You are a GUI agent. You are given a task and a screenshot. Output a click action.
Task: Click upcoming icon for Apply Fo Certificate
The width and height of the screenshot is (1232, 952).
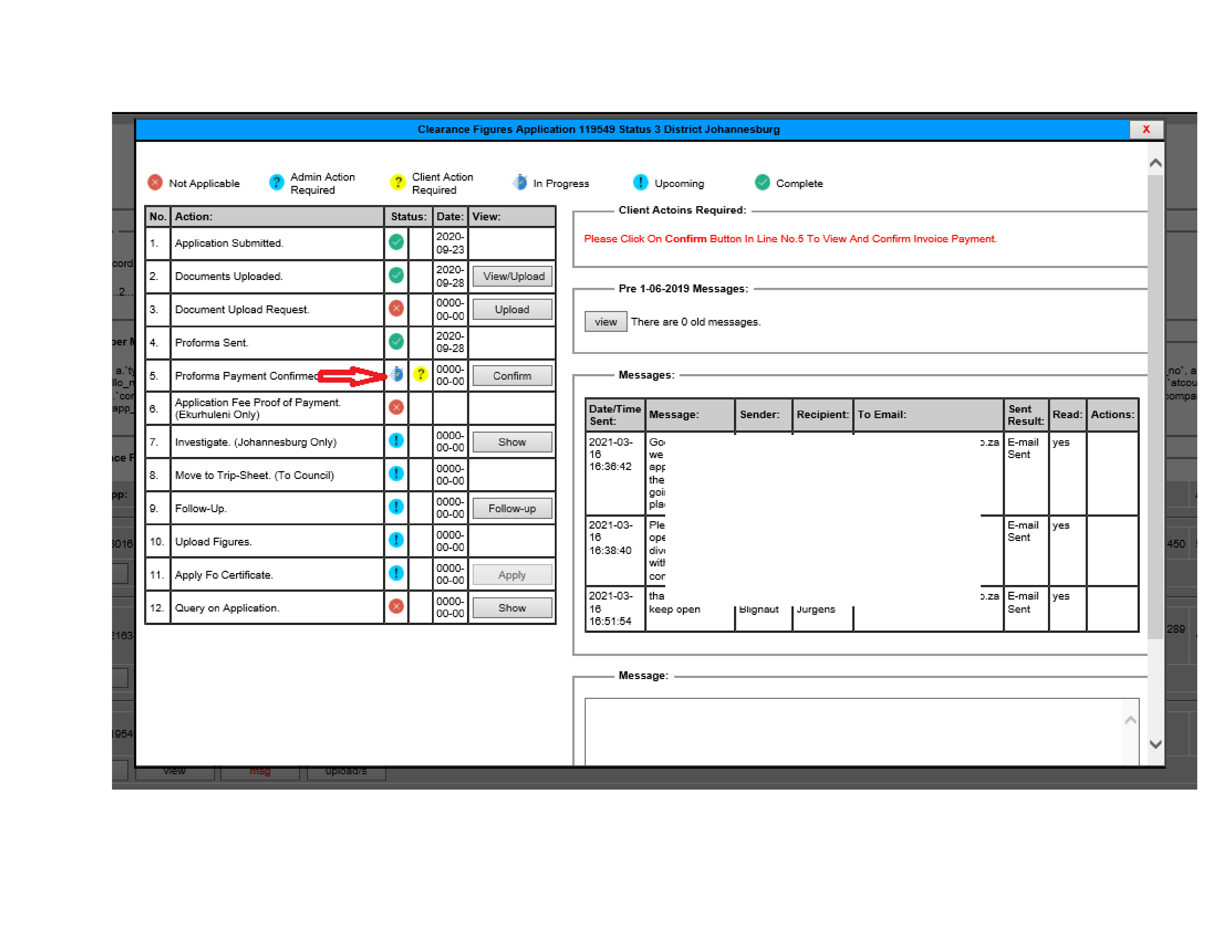click(x=396, y=573)
